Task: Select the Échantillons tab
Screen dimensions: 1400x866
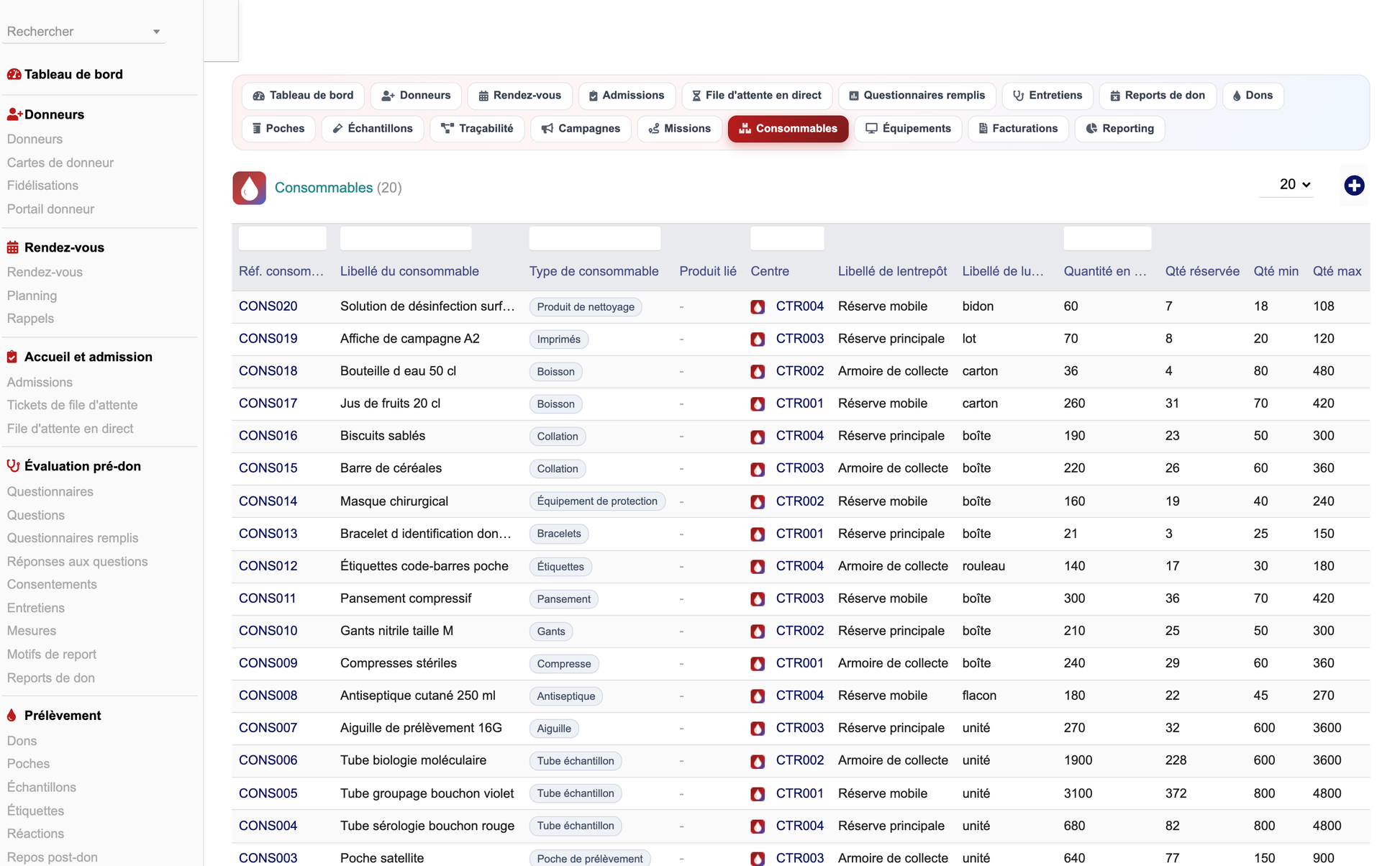Action: (373, 129)
